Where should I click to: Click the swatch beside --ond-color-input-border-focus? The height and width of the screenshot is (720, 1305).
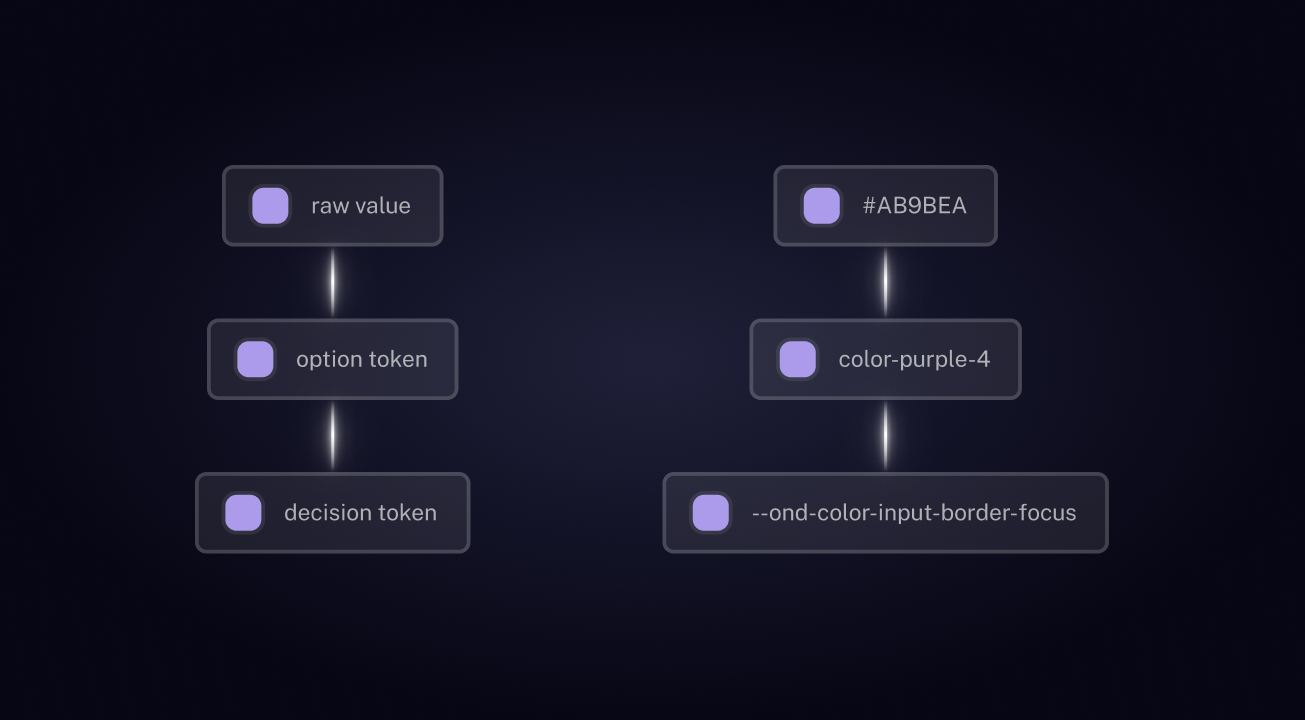(x=710, y=513)
